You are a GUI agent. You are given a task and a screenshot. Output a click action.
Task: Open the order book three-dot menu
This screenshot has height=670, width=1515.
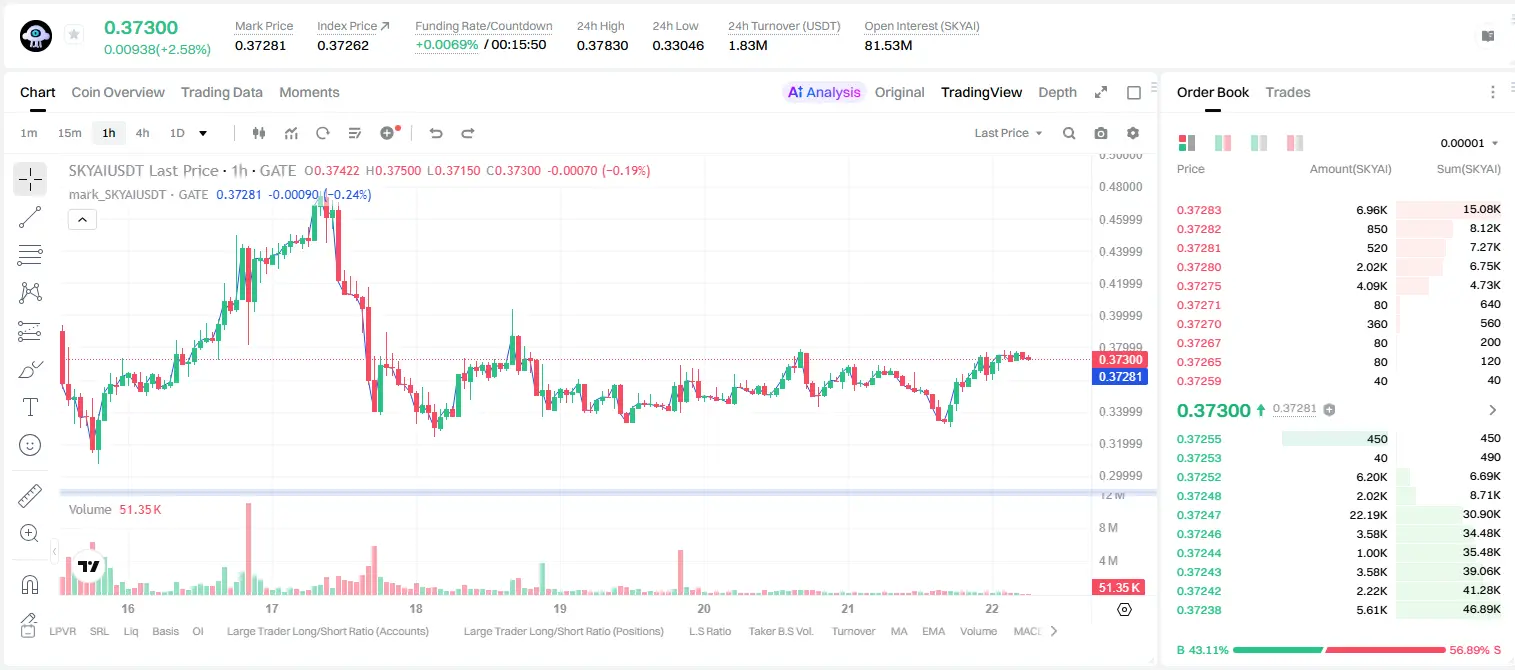(1493, 92)
